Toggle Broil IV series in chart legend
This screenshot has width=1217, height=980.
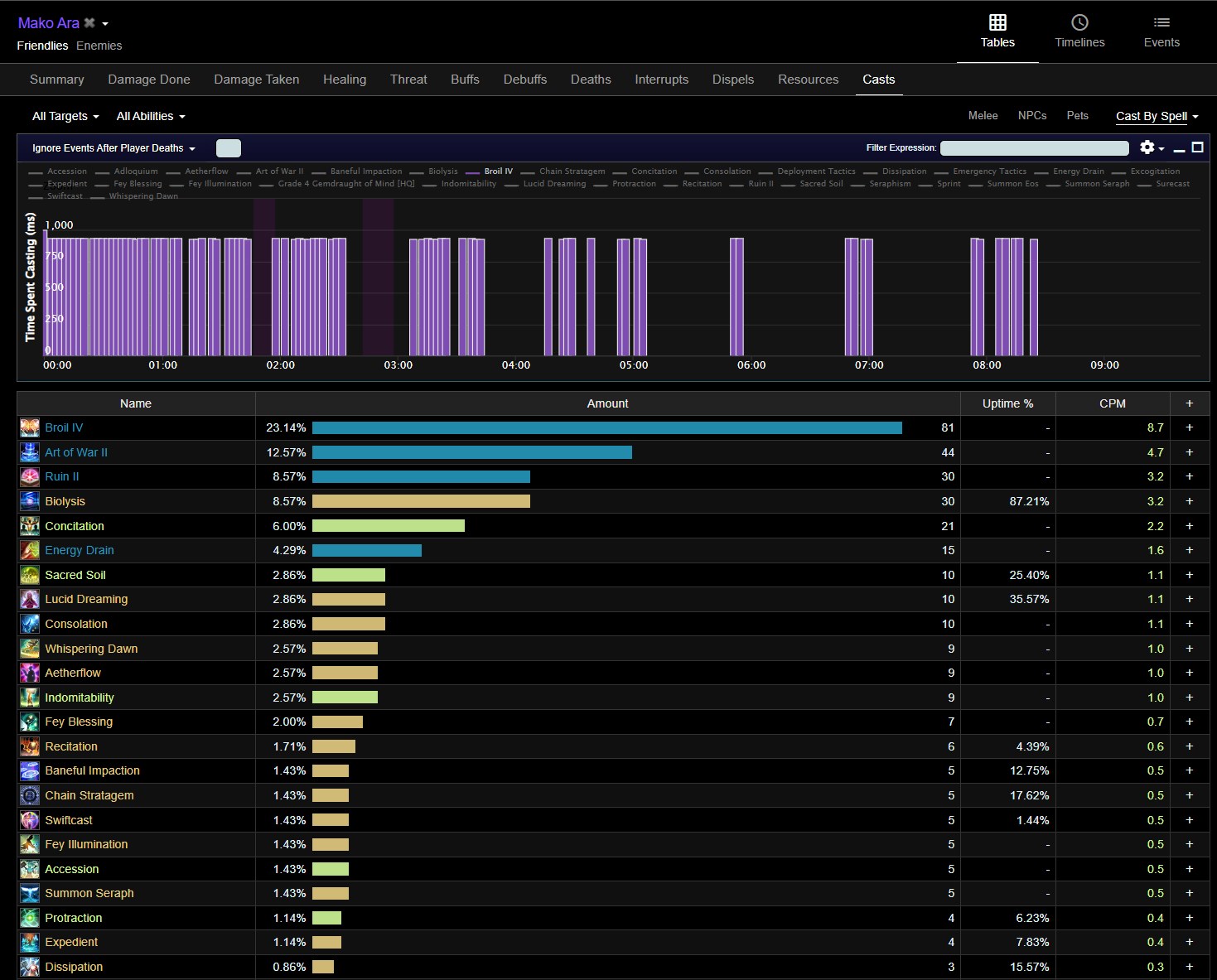pyautogui.click(x=489, y=171)
